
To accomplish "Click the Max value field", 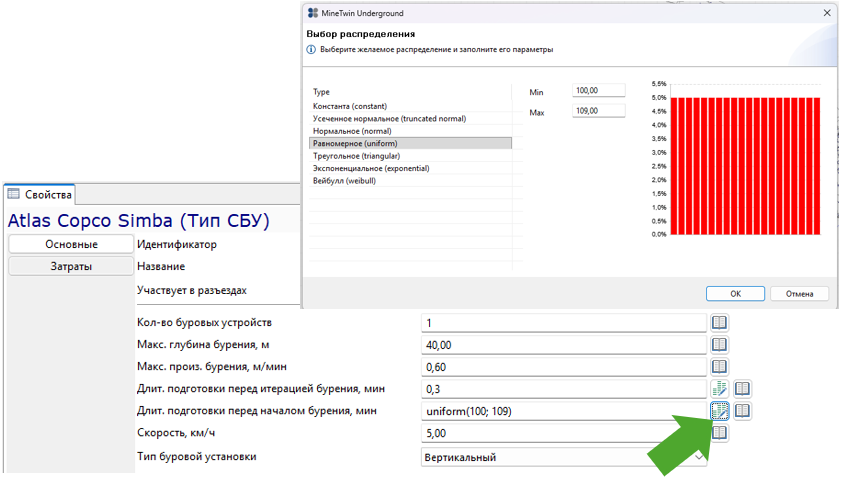I will pos(599,111).
